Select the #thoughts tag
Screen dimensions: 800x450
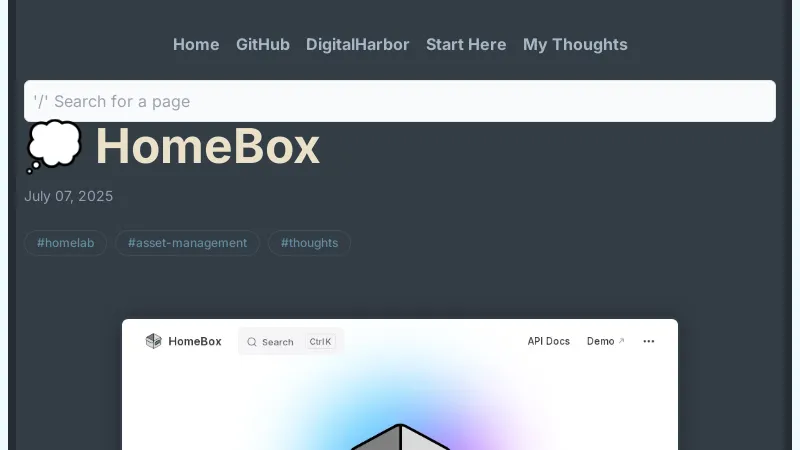pos(309,243)
